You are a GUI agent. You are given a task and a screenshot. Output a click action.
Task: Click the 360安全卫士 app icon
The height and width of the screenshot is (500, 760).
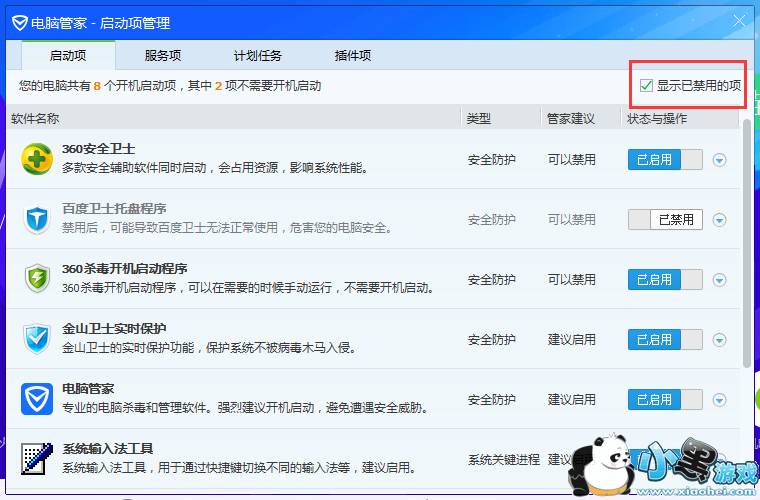[37, 159]
